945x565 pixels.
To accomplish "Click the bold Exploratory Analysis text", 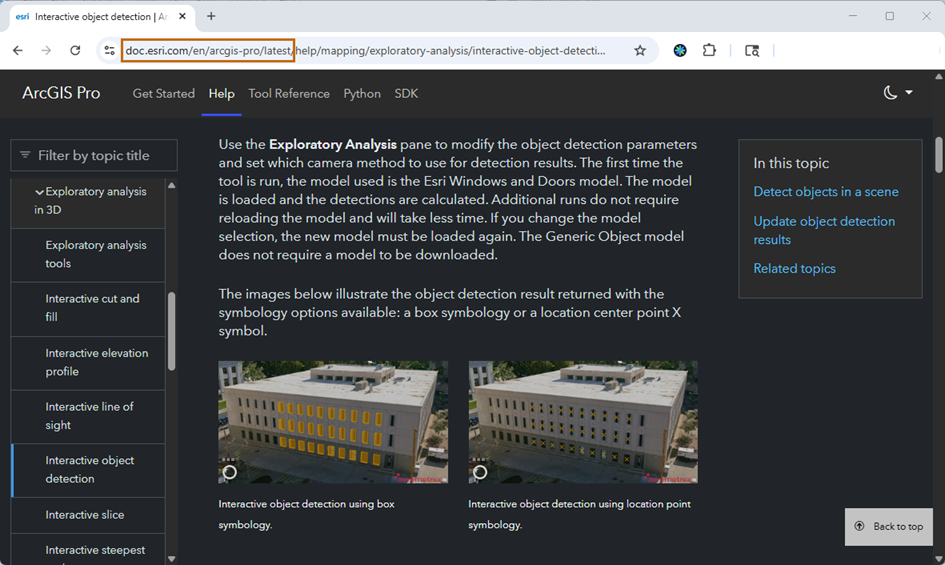I will (333, 145).
